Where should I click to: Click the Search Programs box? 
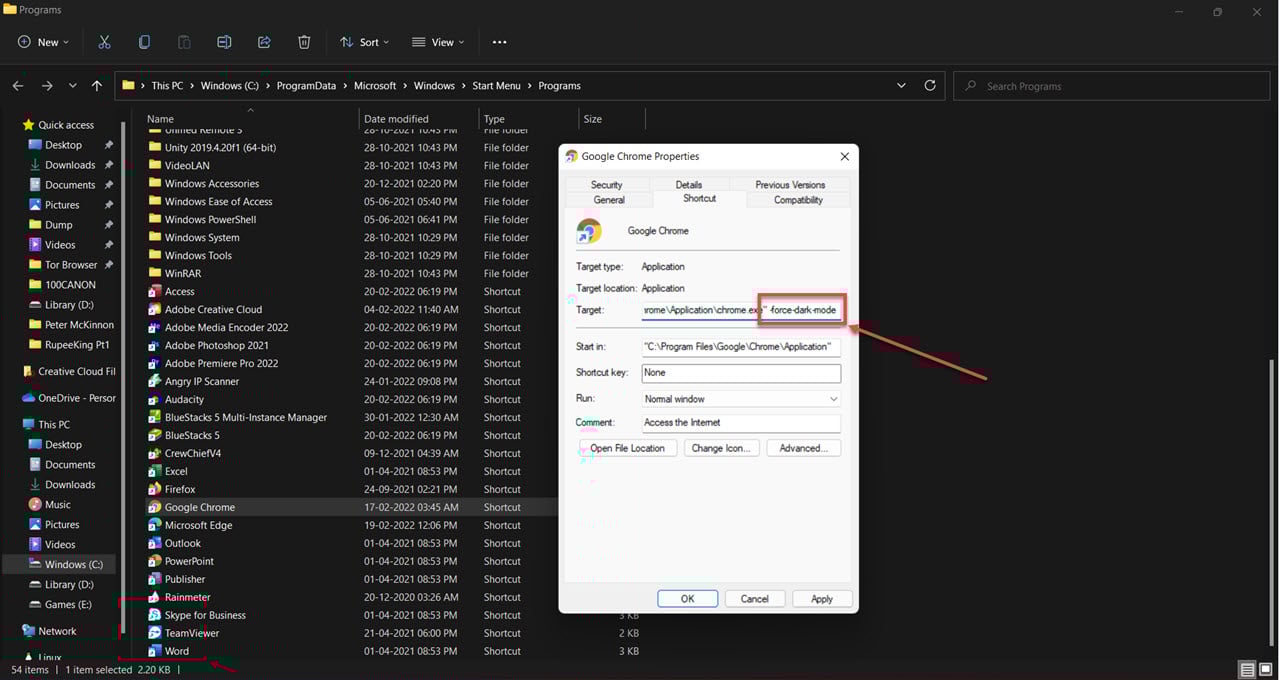click(x=1110, y=86)
